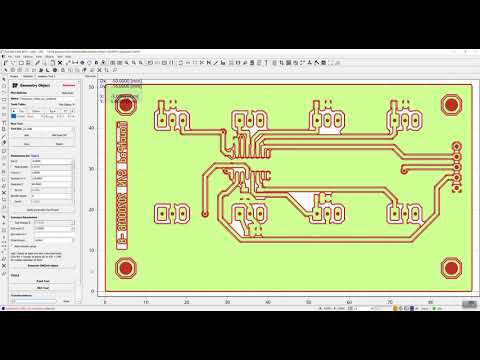Select the first row in tools table
The width and height of the screenshot is (480, 360).
pos(43,116)
